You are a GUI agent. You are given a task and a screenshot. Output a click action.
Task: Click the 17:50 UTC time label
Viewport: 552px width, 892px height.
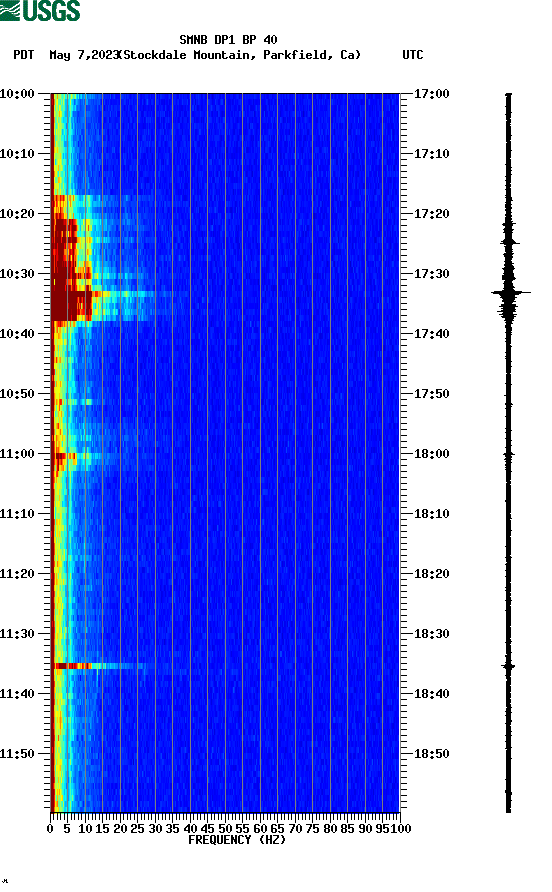(x=431, y=394)
